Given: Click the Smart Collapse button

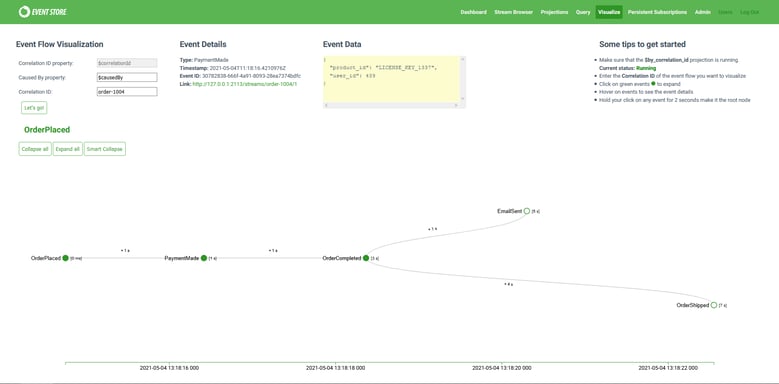Looking at the screenshot, I should point(104,149).
